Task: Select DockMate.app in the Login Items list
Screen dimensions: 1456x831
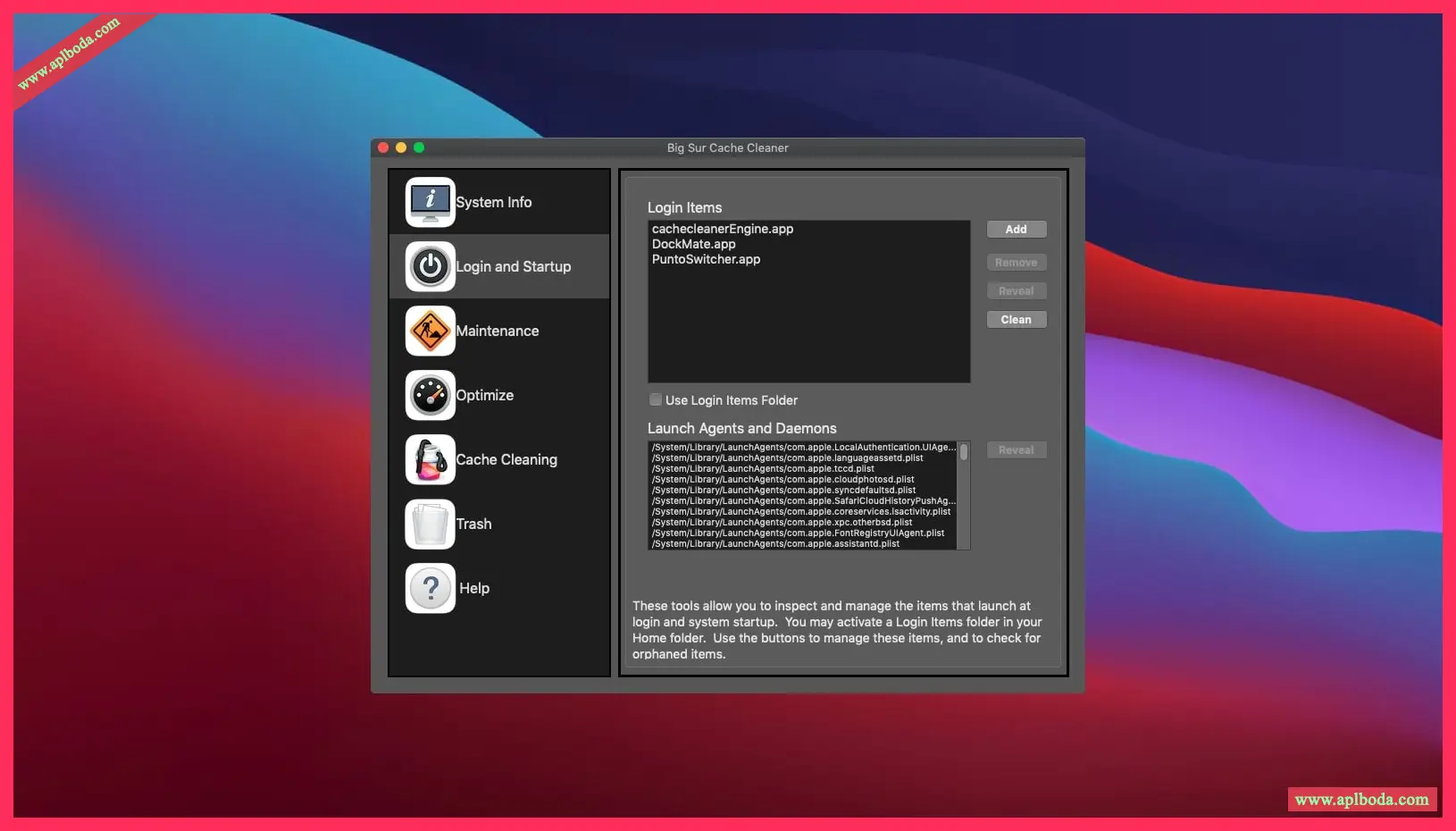Action: tap(694, 244)
